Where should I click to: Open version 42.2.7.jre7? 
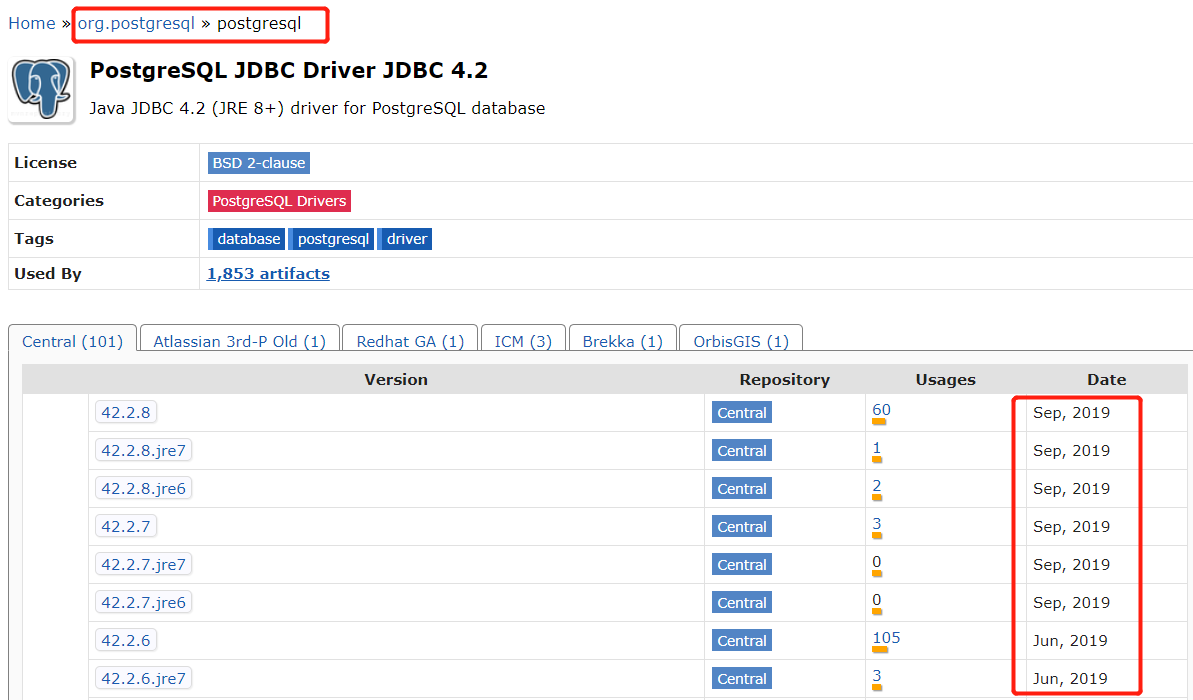[143, 565]
